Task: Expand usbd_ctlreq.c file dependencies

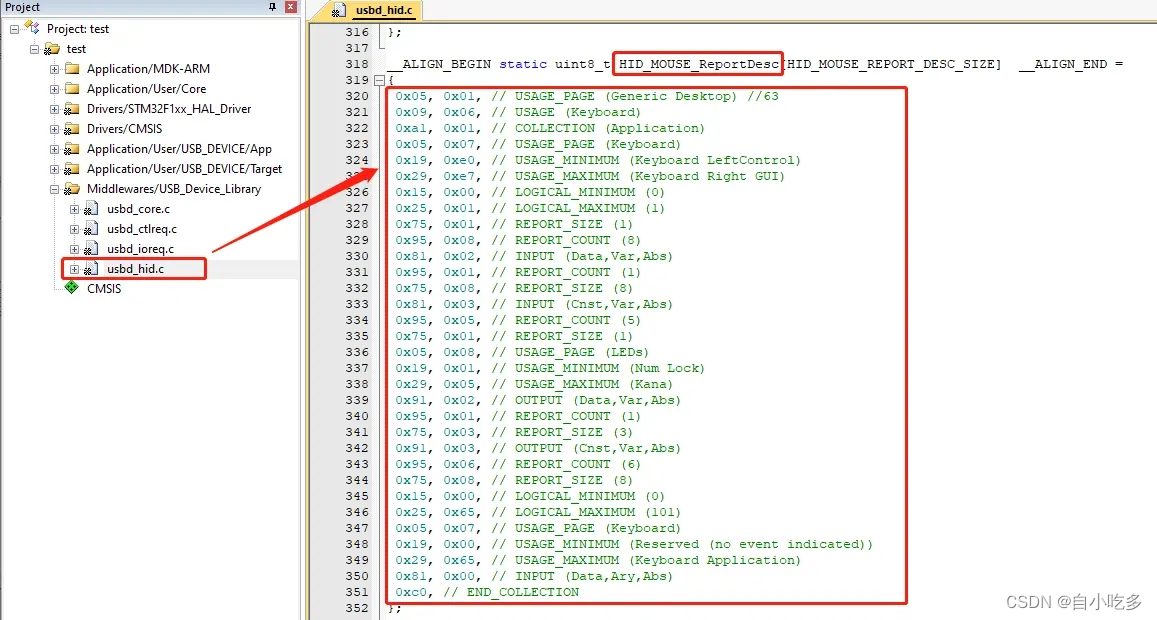Action: 74,229
